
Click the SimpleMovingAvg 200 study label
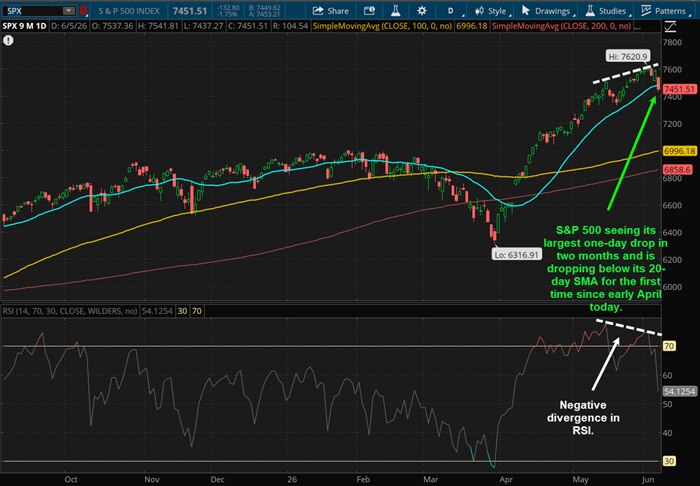point(562,26)
